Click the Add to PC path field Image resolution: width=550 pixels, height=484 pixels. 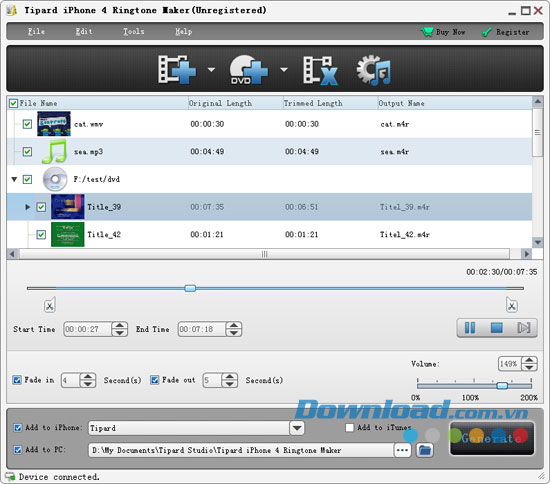point(241,450)
